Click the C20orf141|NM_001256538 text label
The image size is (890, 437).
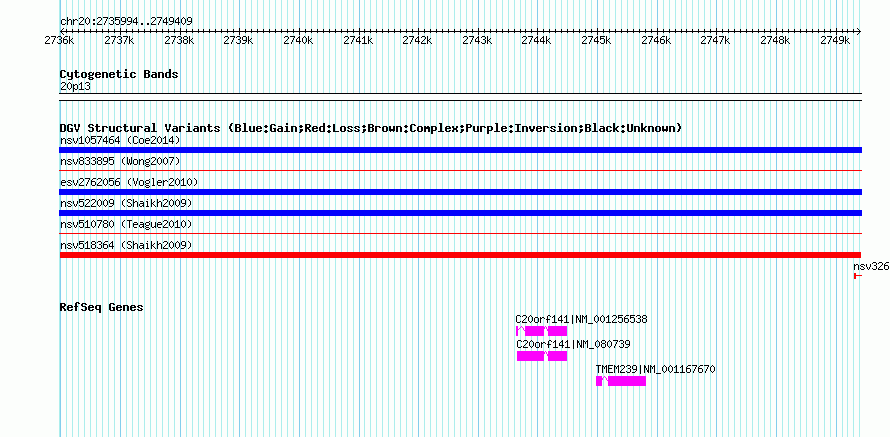[581, 320]
